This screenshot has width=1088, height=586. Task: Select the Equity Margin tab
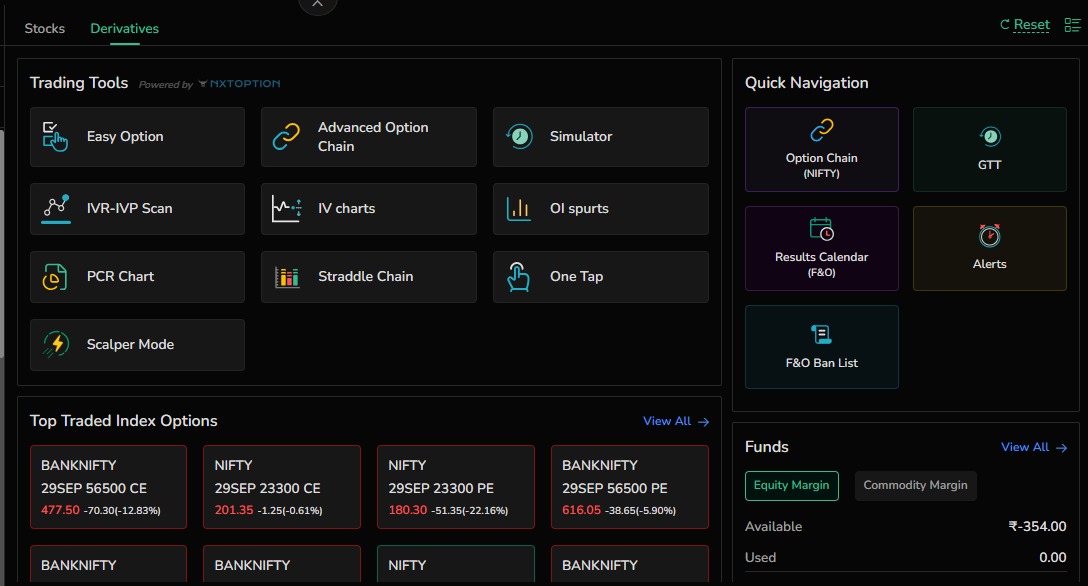tap(792, 485)
